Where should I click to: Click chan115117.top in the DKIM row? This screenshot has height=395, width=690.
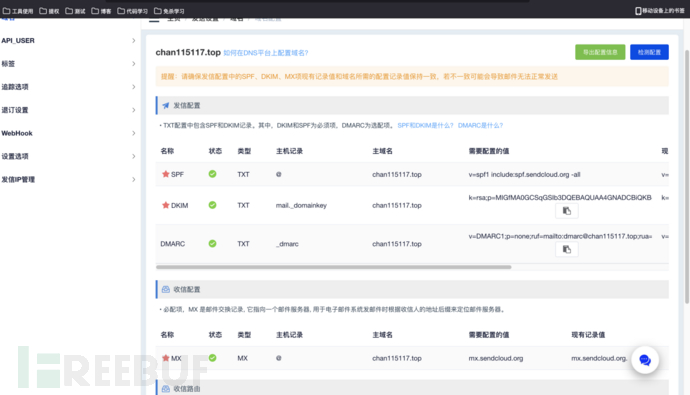tap(396, 205)
